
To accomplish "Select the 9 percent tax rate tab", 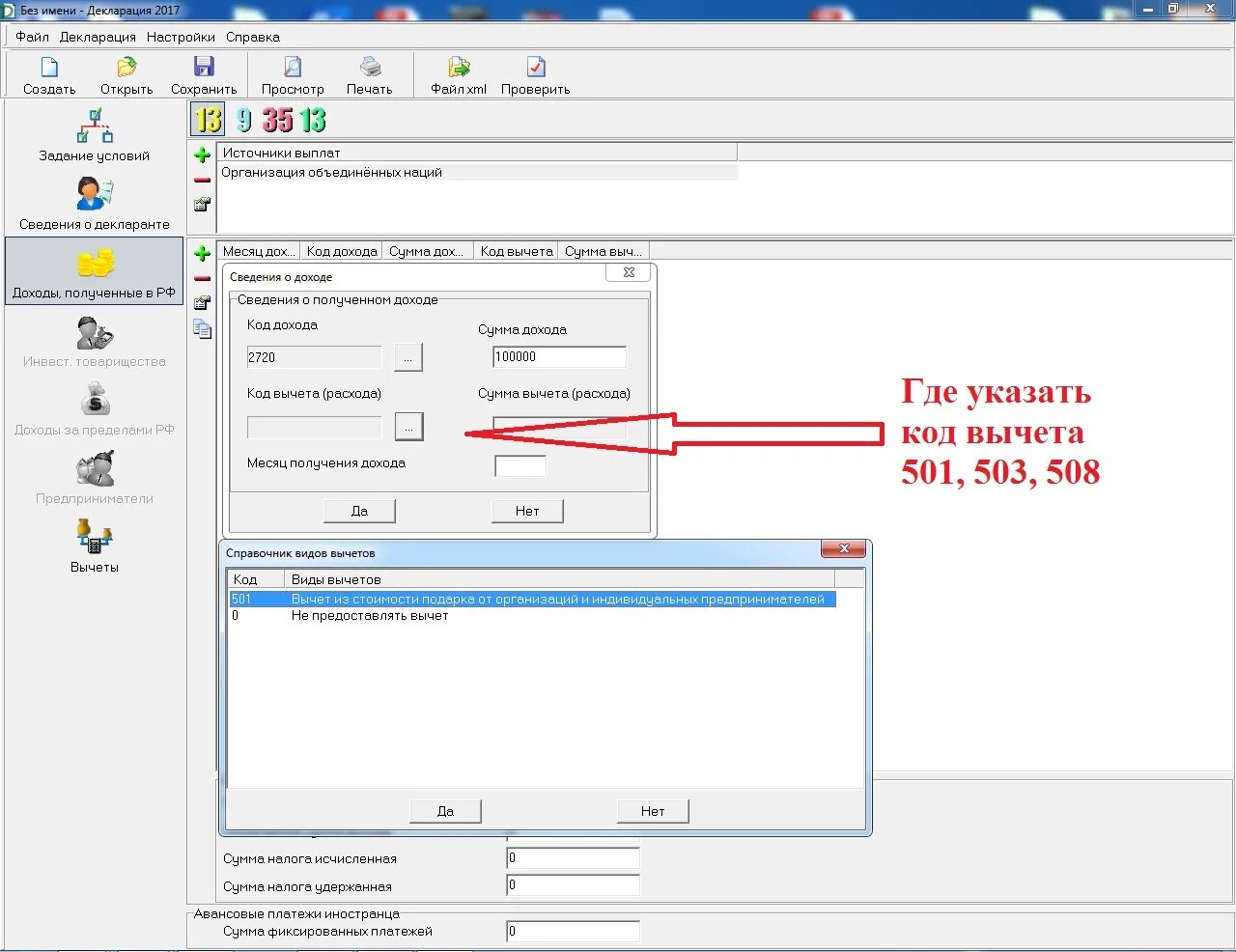I will [243, 120].
